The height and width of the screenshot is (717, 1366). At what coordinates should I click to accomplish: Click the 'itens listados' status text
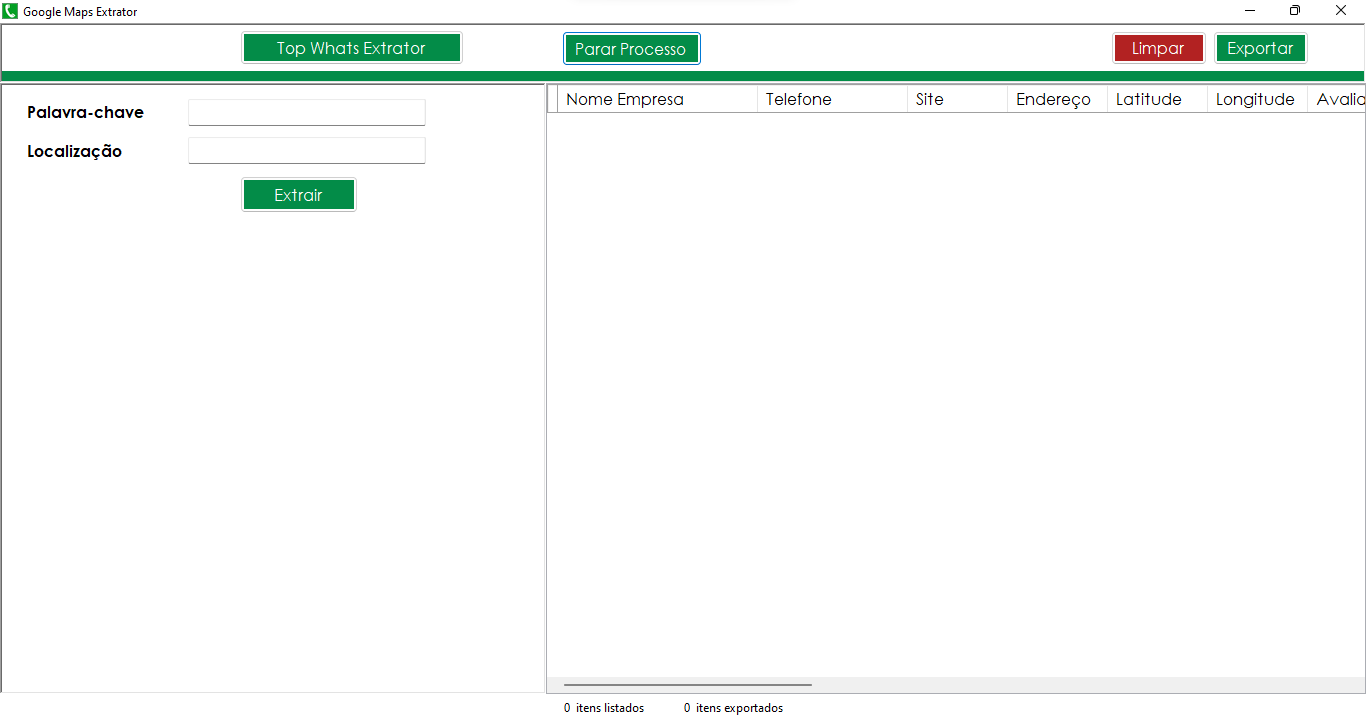tap(610, 708)
